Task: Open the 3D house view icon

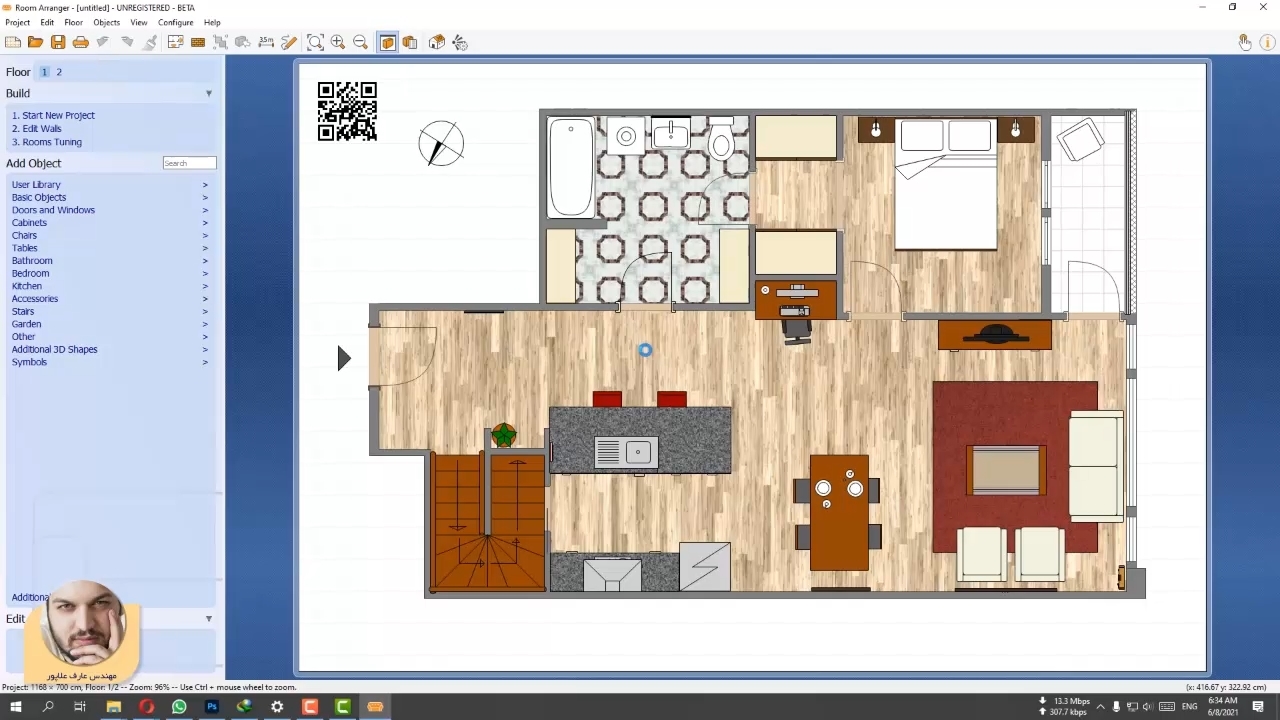Action: click(x=437, y=42)
